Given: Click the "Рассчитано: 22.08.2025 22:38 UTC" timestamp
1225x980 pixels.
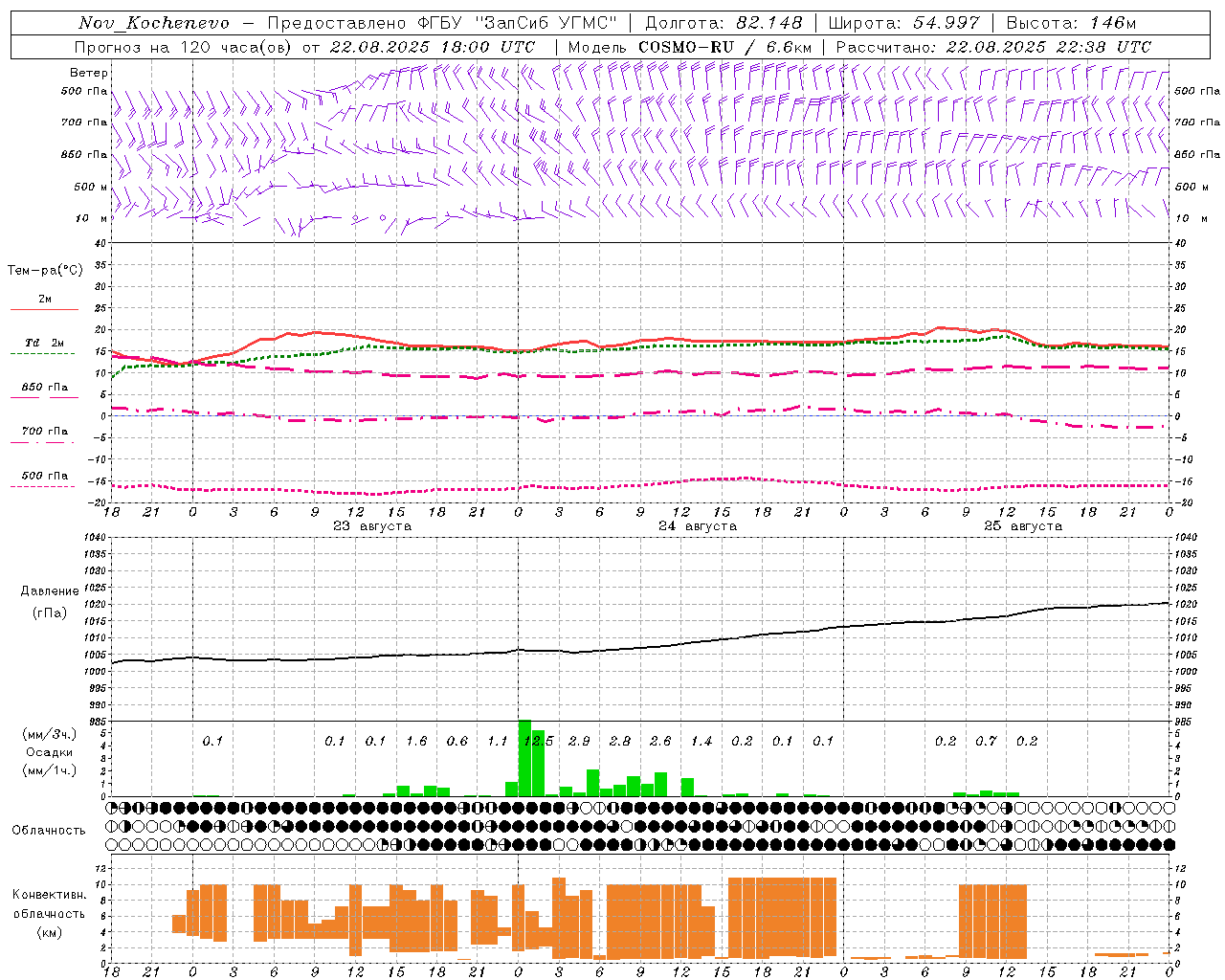Looking at the screenshot, I should [x=993, y=47].
